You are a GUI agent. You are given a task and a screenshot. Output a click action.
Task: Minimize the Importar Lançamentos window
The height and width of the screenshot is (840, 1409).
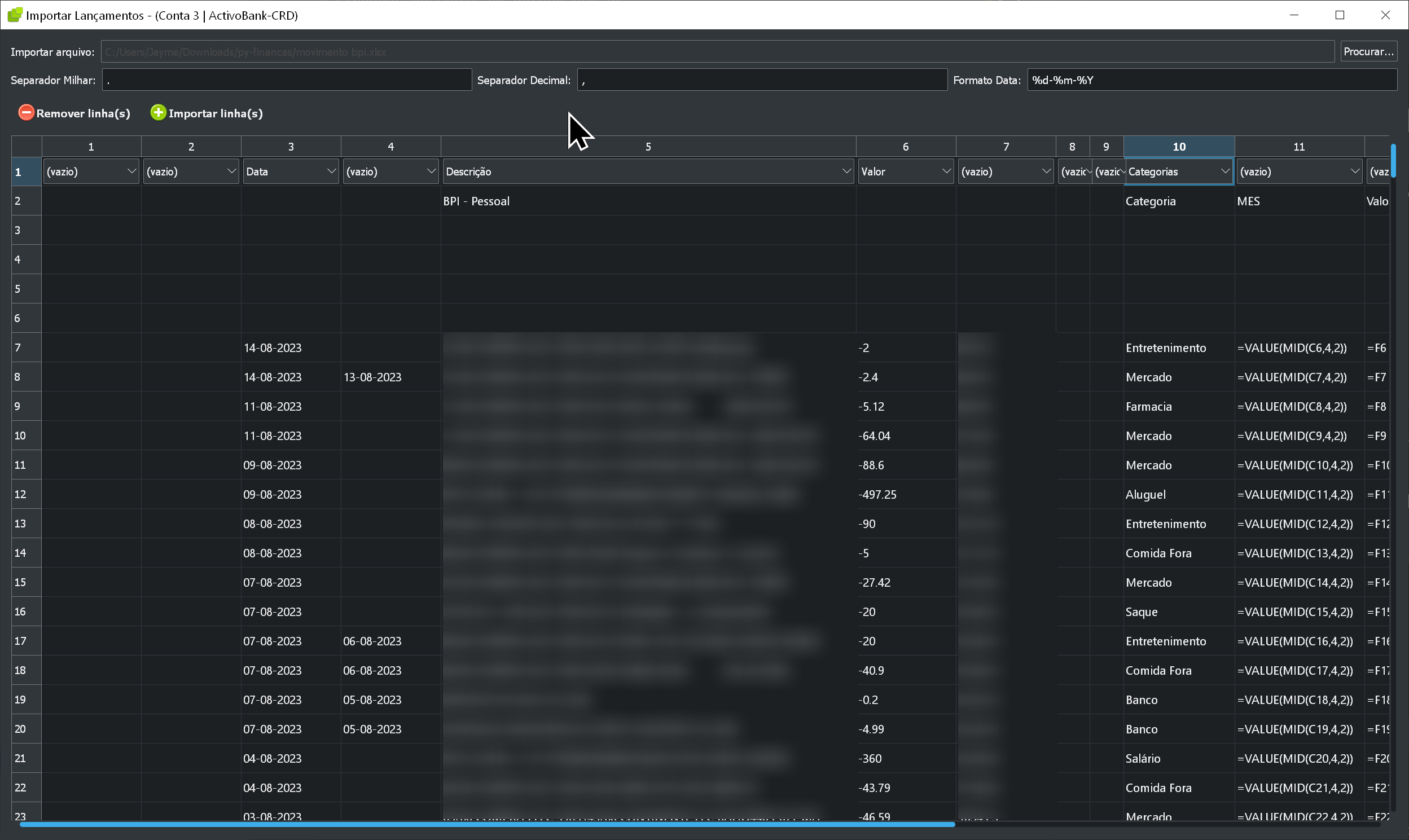tap(1293, 15)
